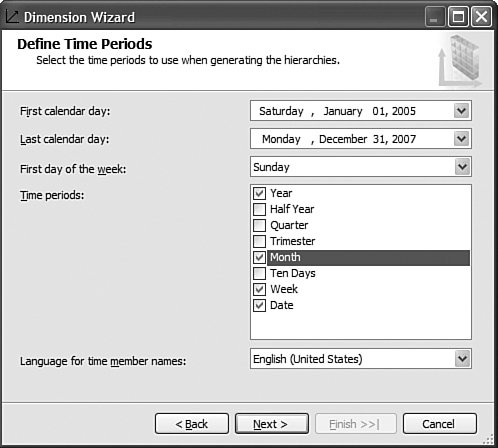The height and width of the screenshot is (448, 498).
Task: Maximize the Dimension Wizard window
Action: 458,16
